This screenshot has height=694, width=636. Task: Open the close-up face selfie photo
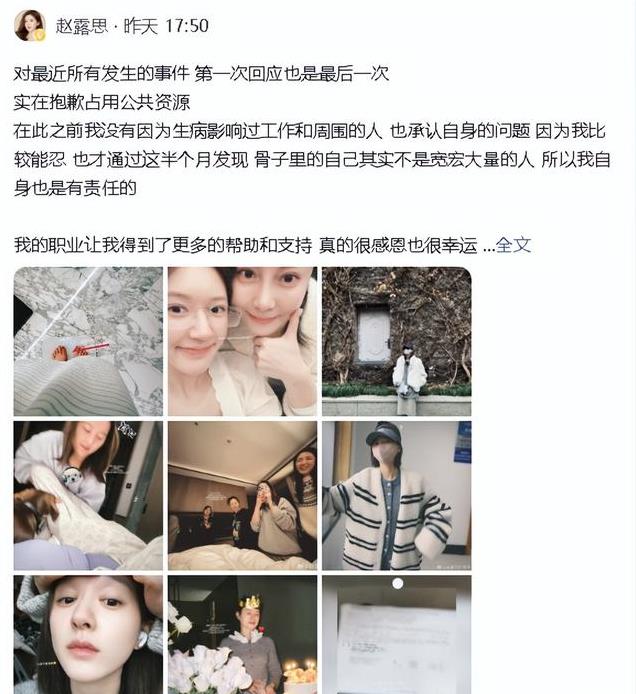88,635
